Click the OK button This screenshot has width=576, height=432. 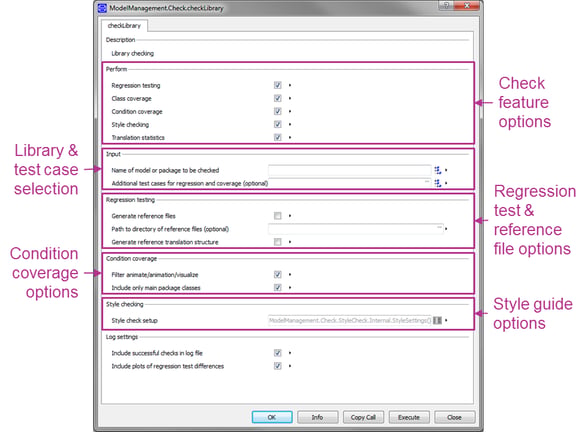[272, 417]
